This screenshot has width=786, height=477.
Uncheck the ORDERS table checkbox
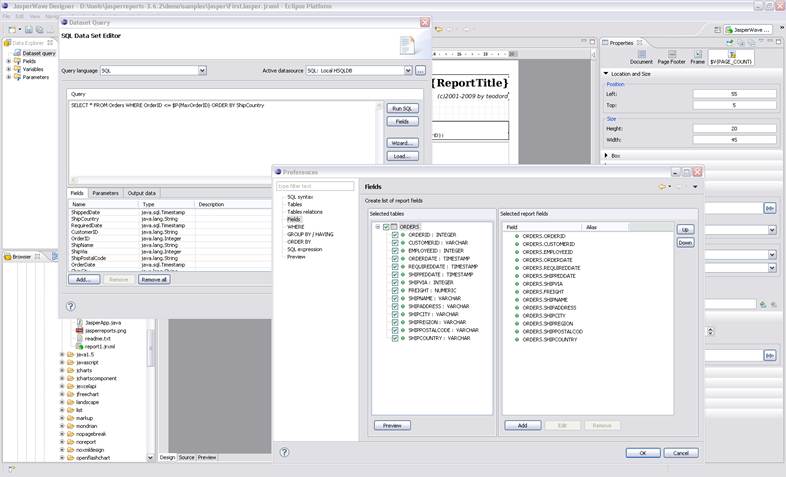pyautogui.click(x=387, y=227)
